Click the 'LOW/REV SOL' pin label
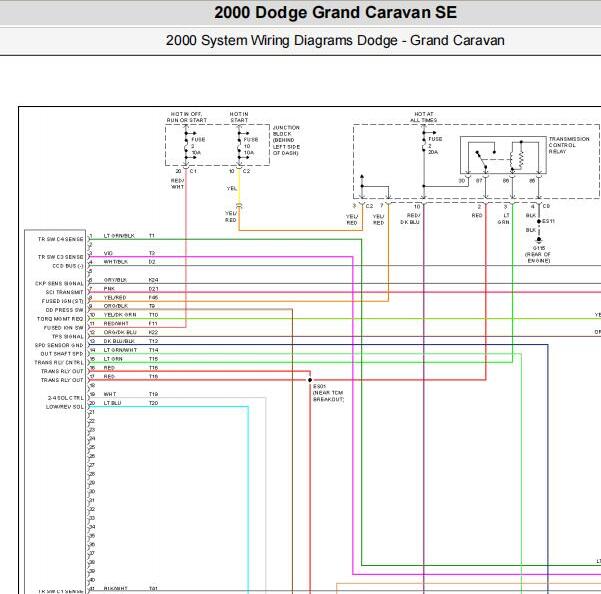601x594 pixels. click(x=64, y=407)
